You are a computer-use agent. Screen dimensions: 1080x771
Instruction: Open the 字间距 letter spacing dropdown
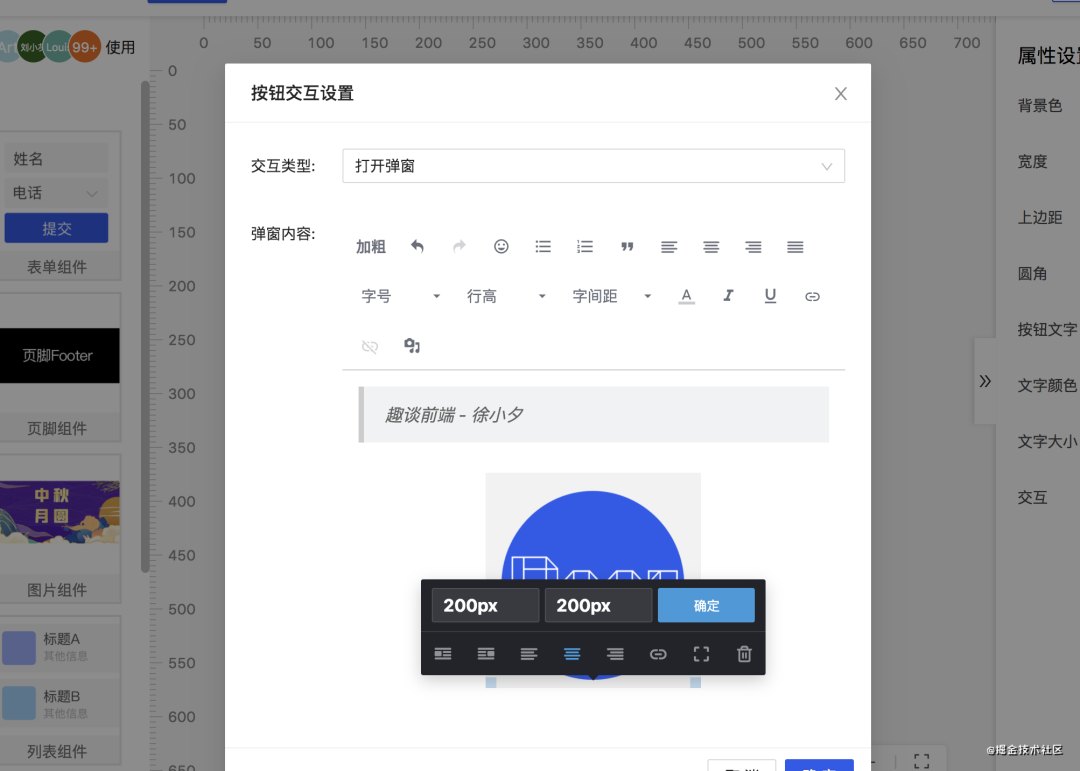[x=611, y=296]
